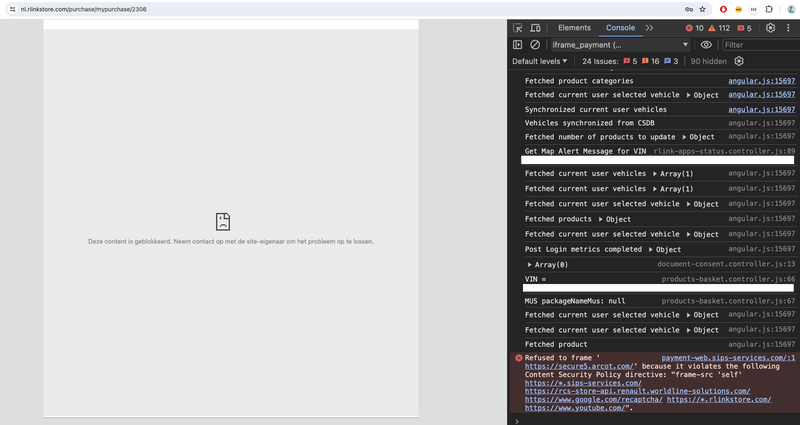Bookmark this page with the star icon
This screenshot has width=800, height=425.
703,9
